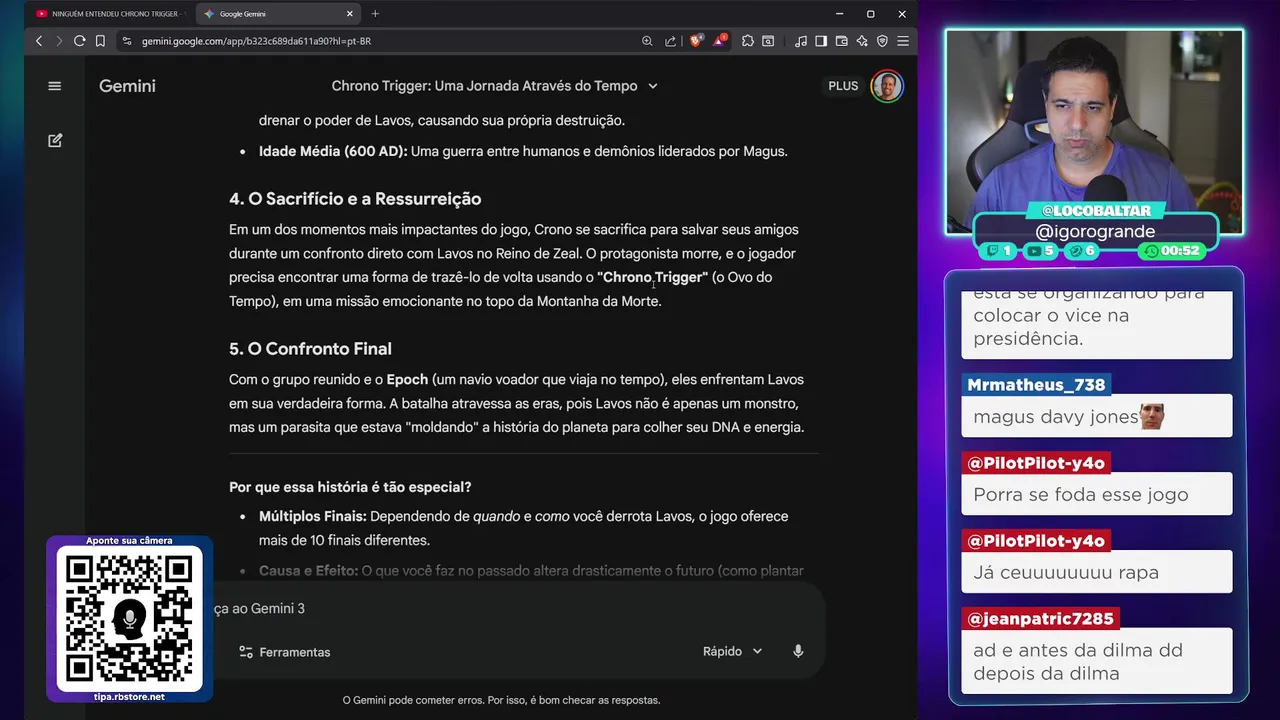Screen dimensions: 1280x720
Task: Bookmark this page in the address bar
Action: [101, 41]
